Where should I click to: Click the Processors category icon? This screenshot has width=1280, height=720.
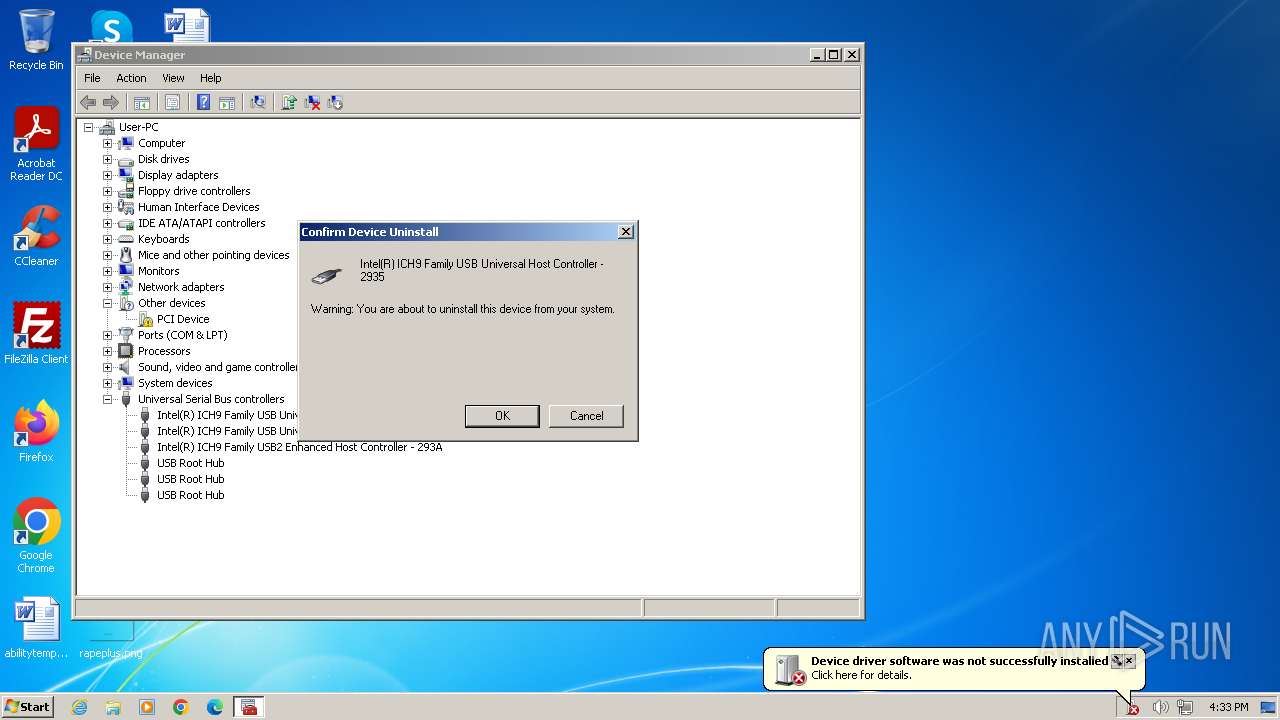pyautogui.click(x=126, y=351)
